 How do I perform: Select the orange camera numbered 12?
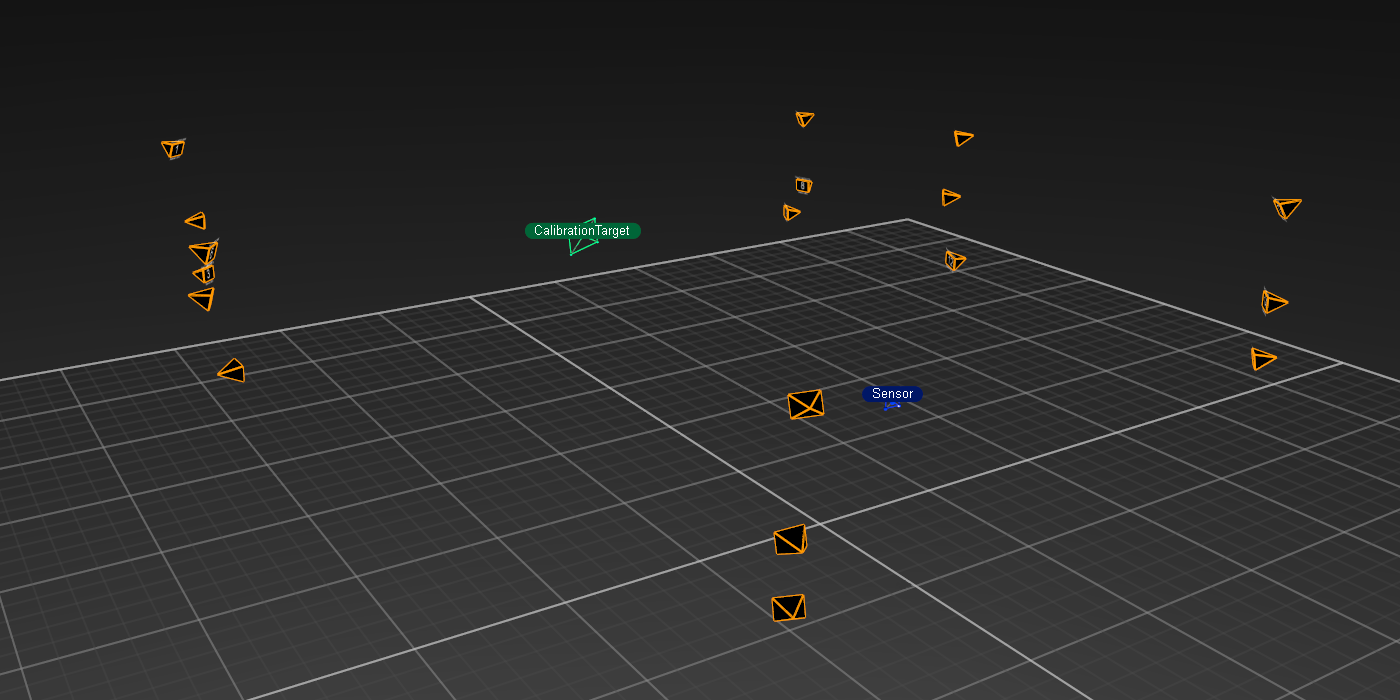tap(955, 260)
